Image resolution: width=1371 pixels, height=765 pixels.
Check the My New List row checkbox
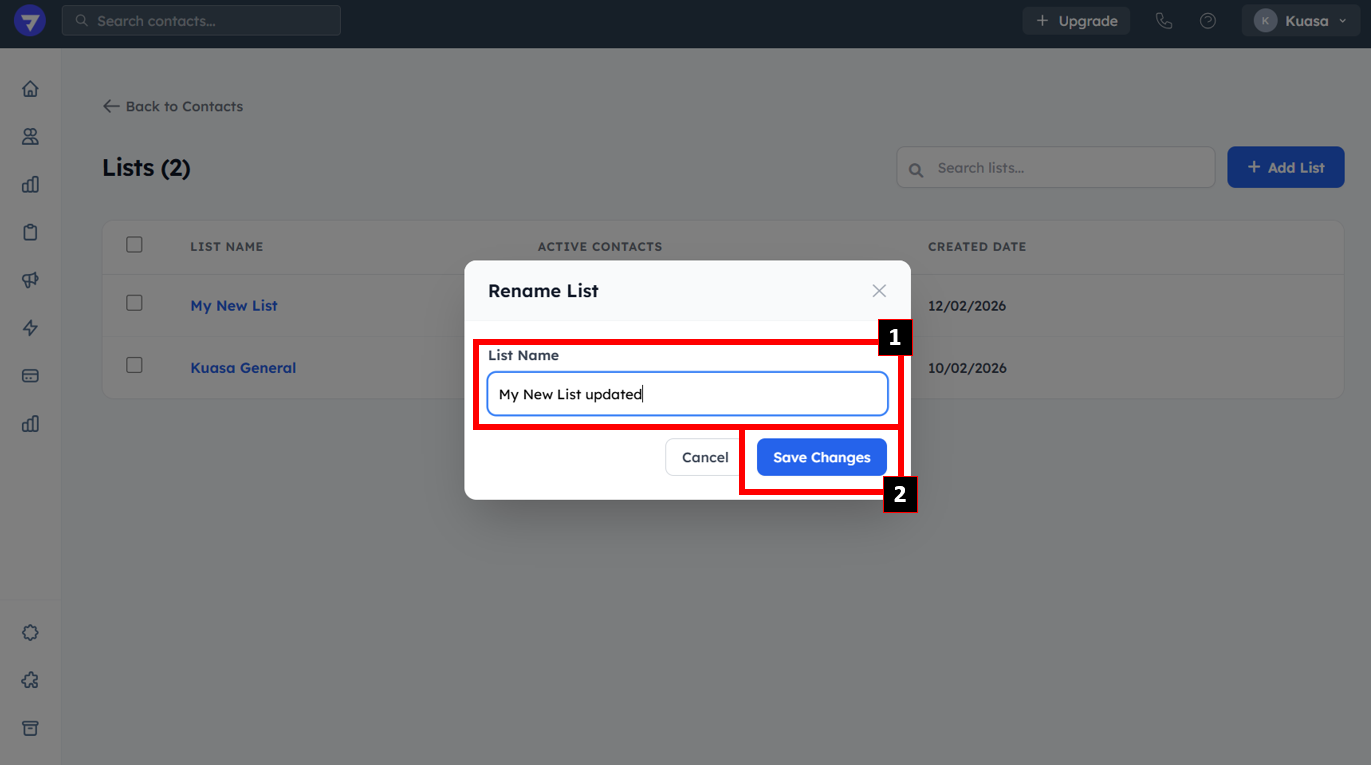tap(135, 303)
